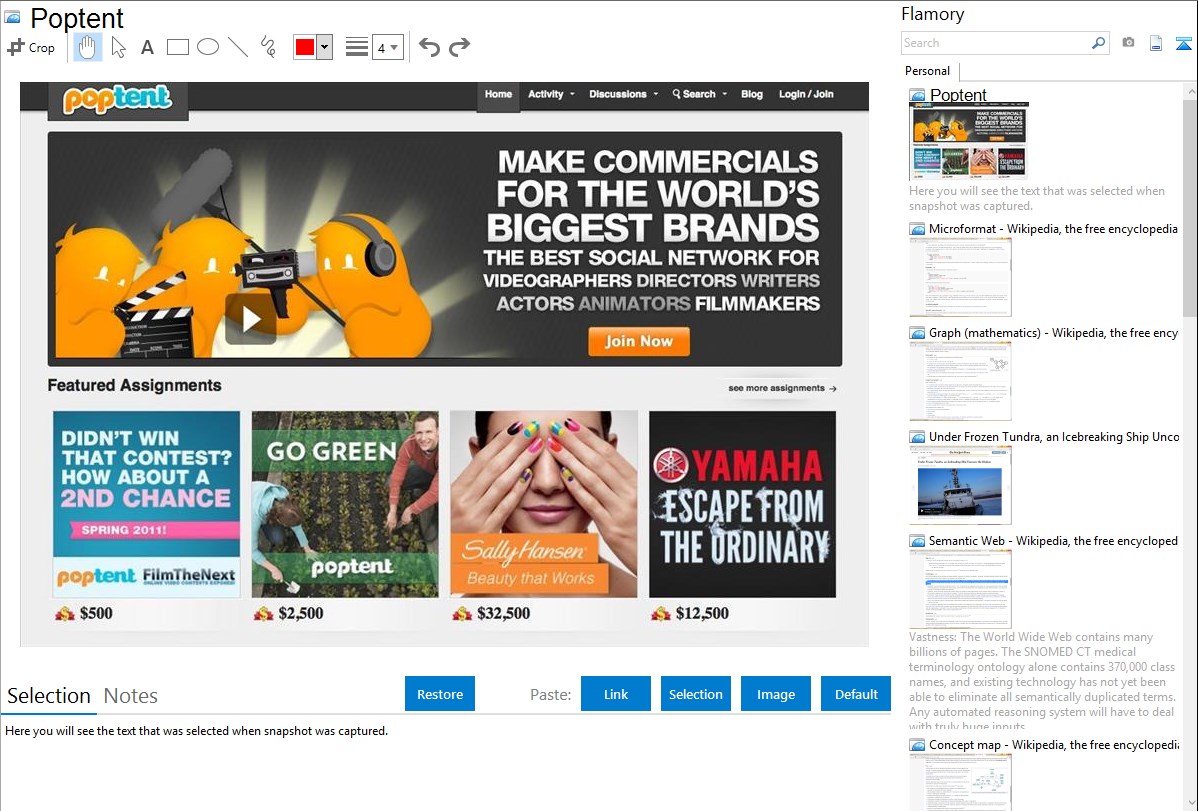This screenshot has width=1198, height=811.
Task: Paste as Link button
Action: tap(616, 694)
